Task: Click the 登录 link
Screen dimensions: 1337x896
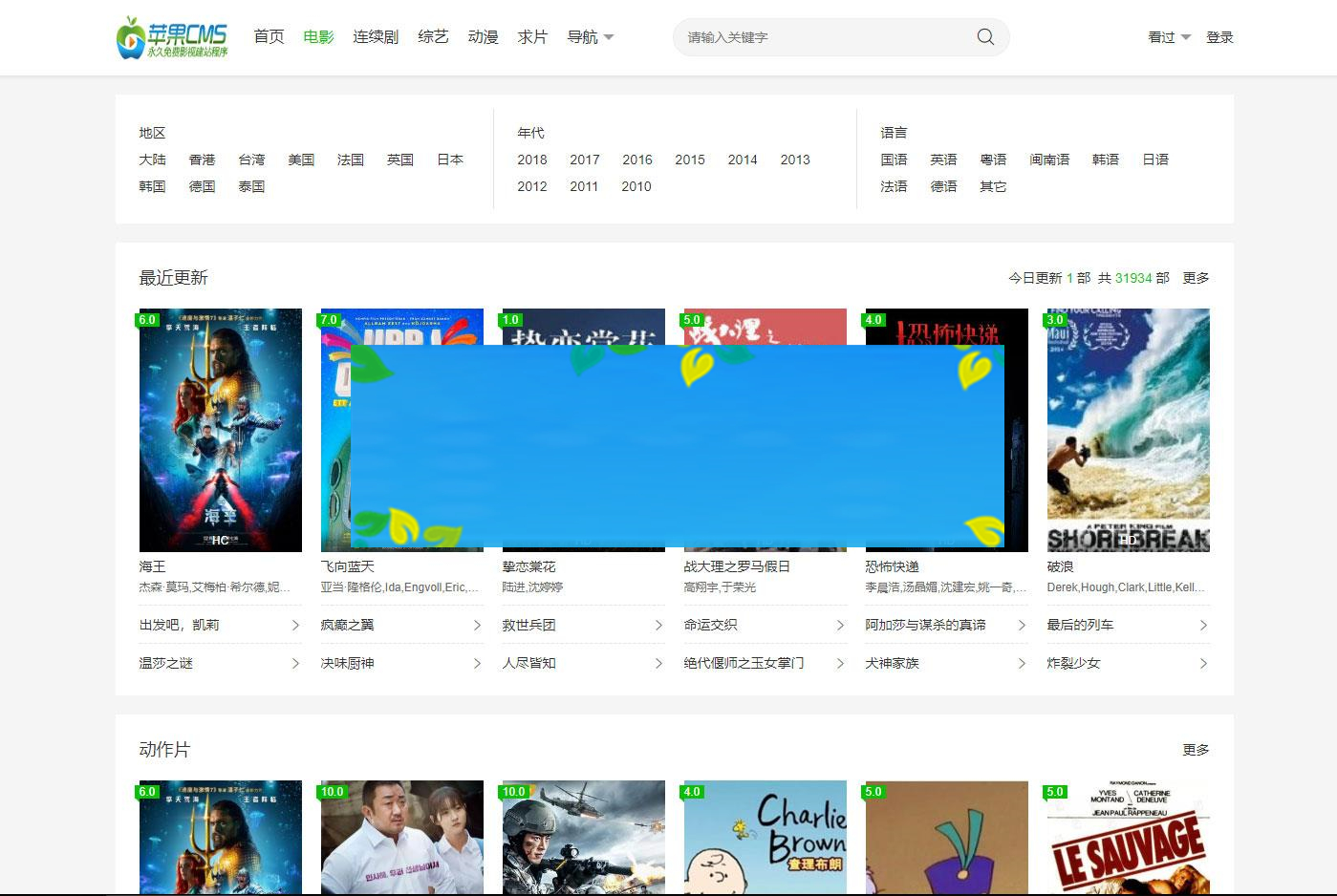Action: (1219, 36)
